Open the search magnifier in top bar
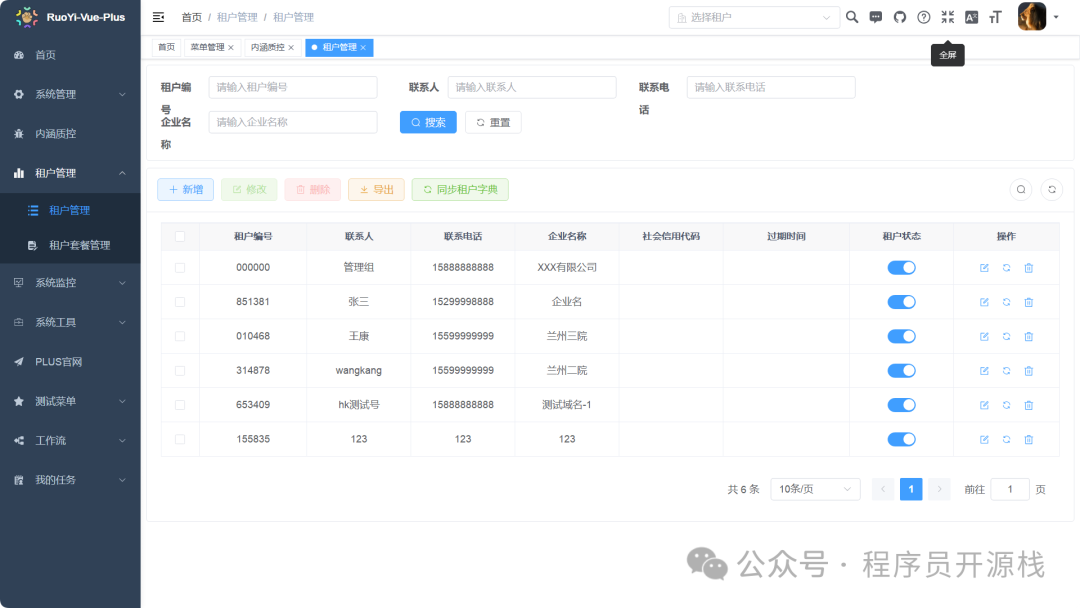Viewport: 1080px width, 608px height. tap(852, 17)
